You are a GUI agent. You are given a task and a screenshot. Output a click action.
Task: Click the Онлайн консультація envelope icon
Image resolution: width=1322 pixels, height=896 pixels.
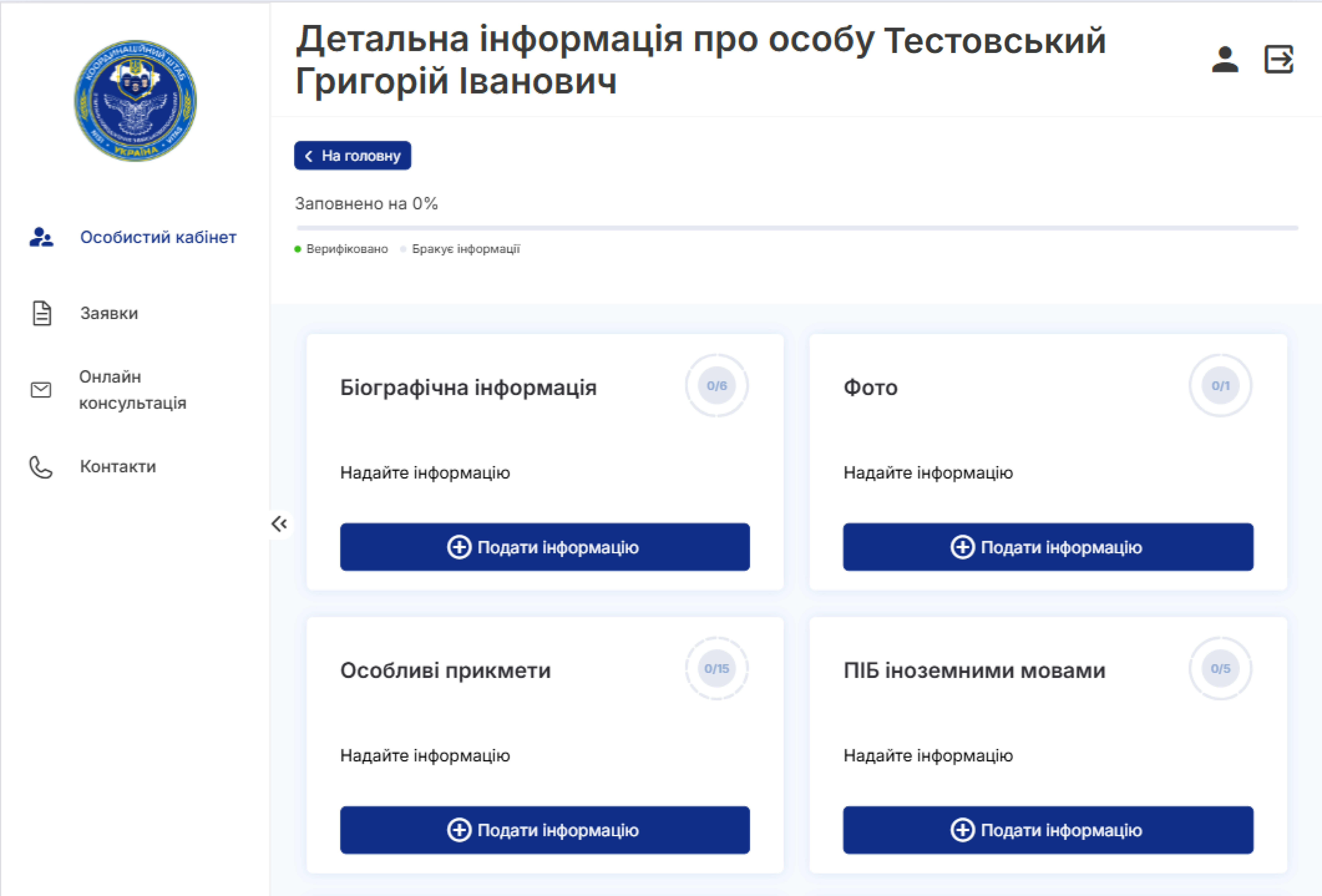click(x=41, y=390)
